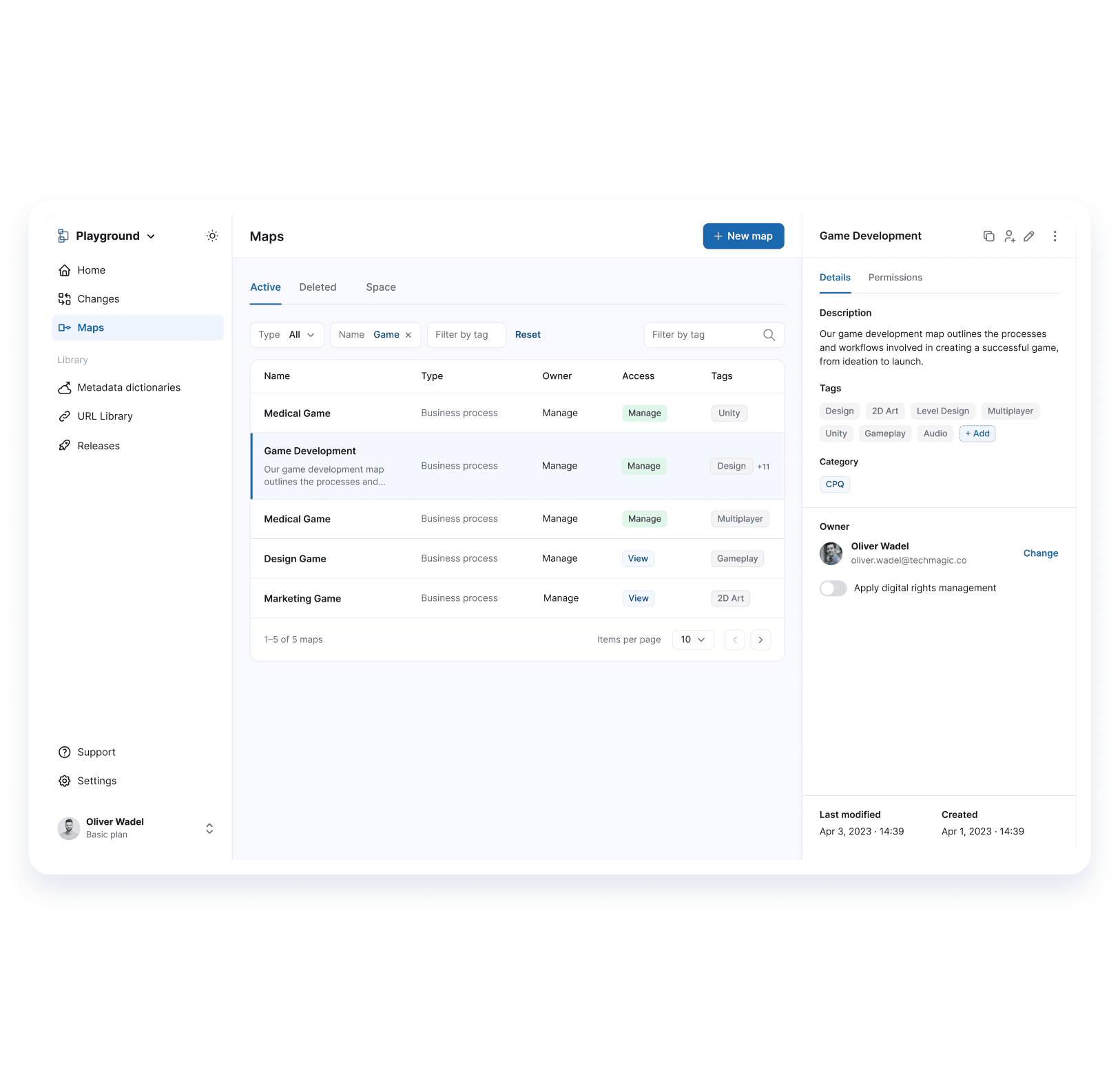
Task: Toggle light theme sun icon
Action: click(x=212, y=236)
